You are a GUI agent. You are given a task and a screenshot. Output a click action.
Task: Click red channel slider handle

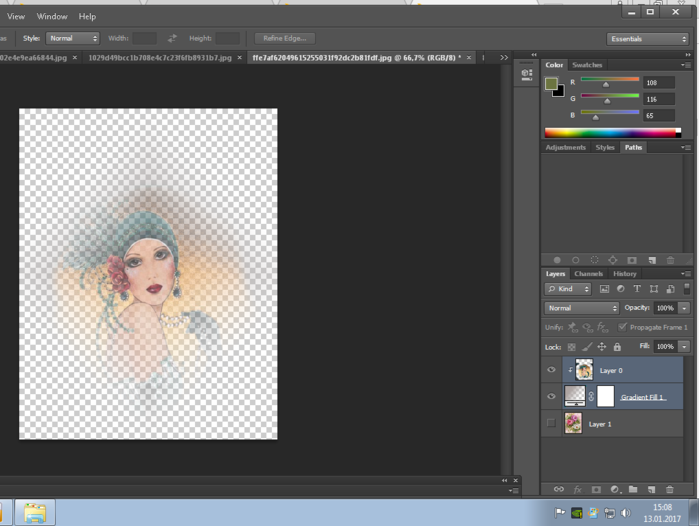click(606, 85)
